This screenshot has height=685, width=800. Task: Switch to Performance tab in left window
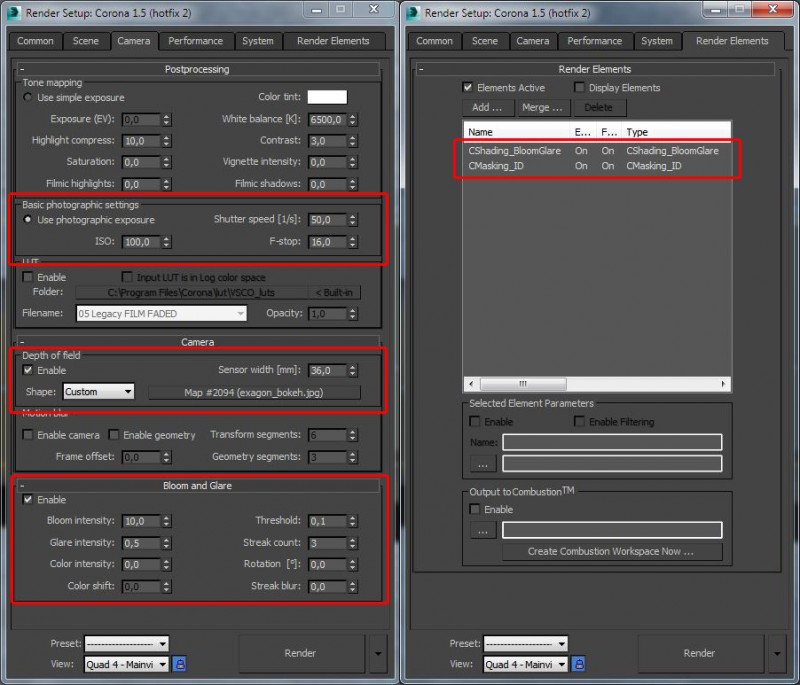click(x=195, y=41)
